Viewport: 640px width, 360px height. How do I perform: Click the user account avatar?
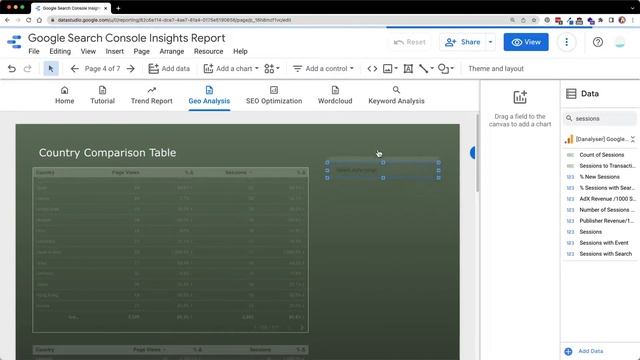pos(620,42)
